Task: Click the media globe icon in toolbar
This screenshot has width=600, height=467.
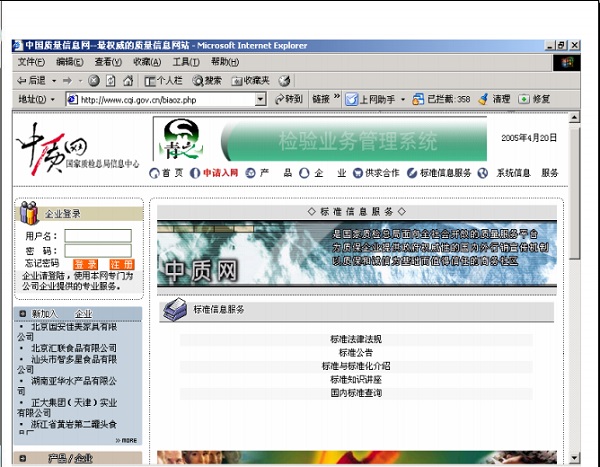Action: (284, 80)
